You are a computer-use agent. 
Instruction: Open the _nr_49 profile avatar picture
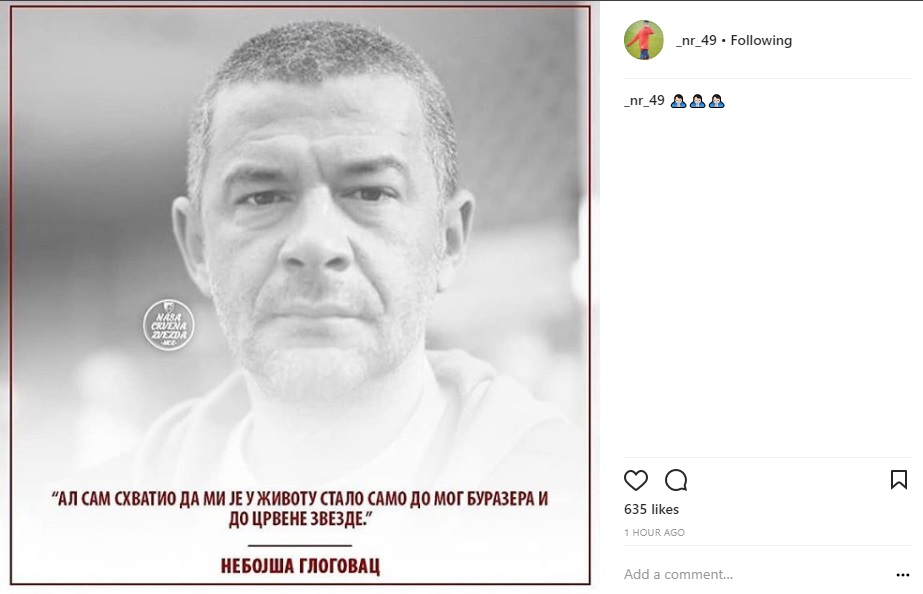click(x=643, y=40)
